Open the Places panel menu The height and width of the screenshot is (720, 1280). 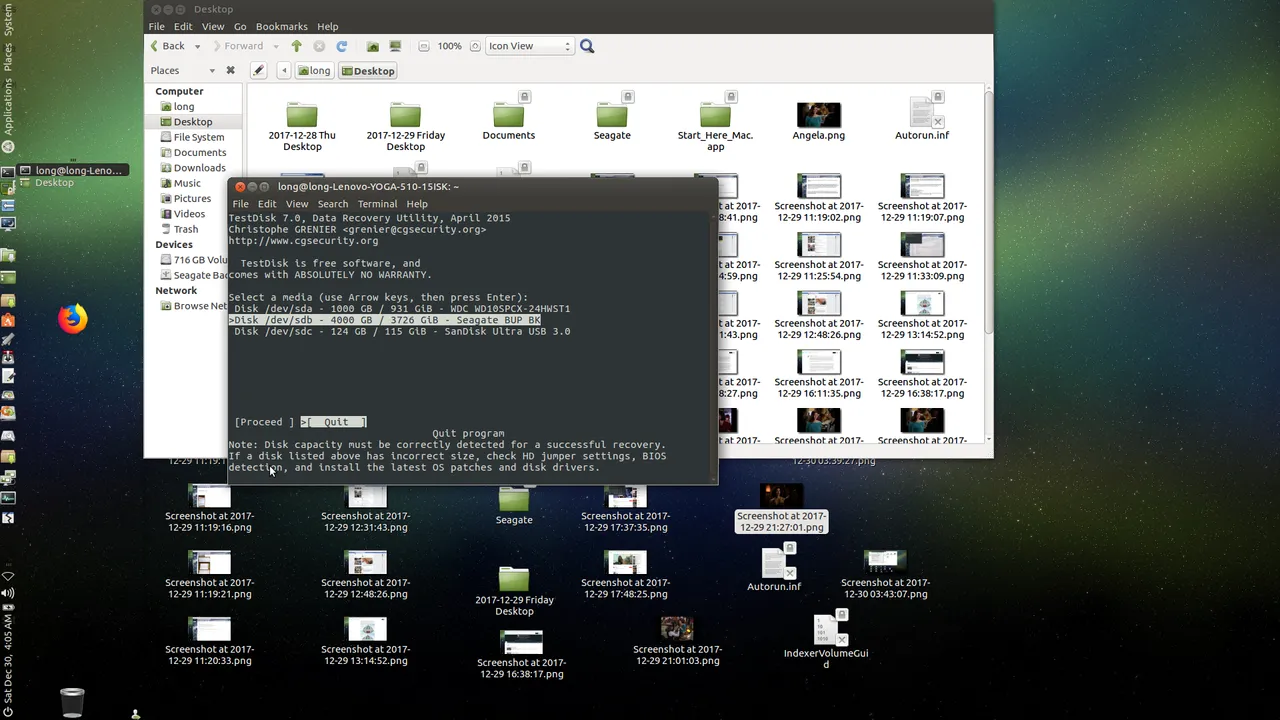coord(8,56)
